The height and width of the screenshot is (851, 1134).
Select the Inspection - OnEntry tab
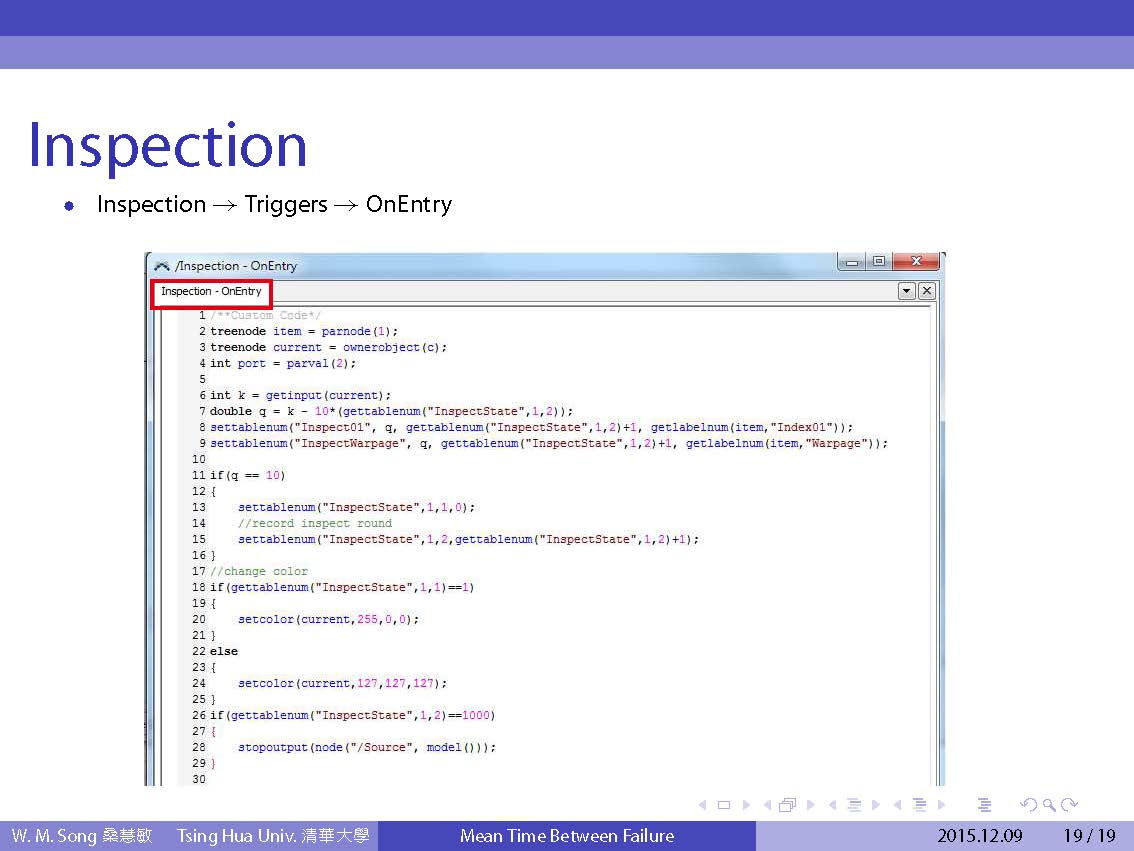click(211, 292)
